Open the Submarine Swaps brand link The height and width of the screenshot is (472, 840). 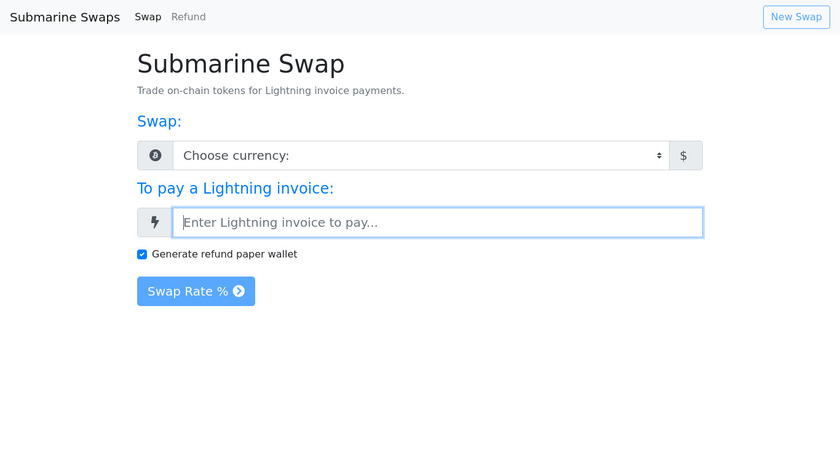[x=65, y=17]
